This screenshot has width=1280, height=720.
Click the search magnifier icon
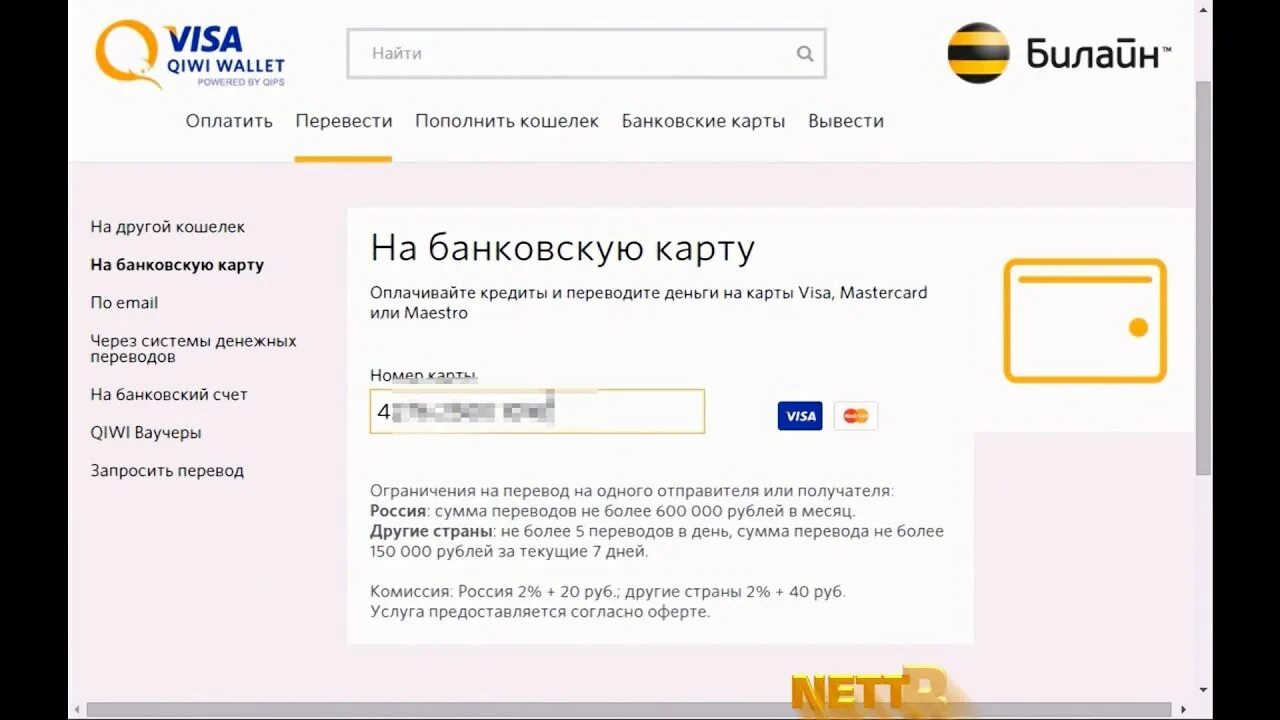pos(805,54)
